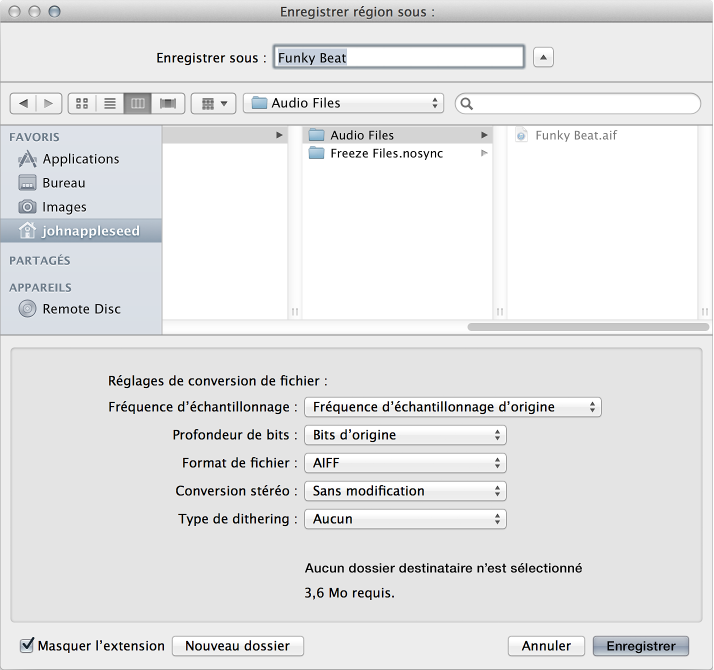The image size is (714, 670).
Task: Open the Type de dithering dropdown
Action: (404, 519)
